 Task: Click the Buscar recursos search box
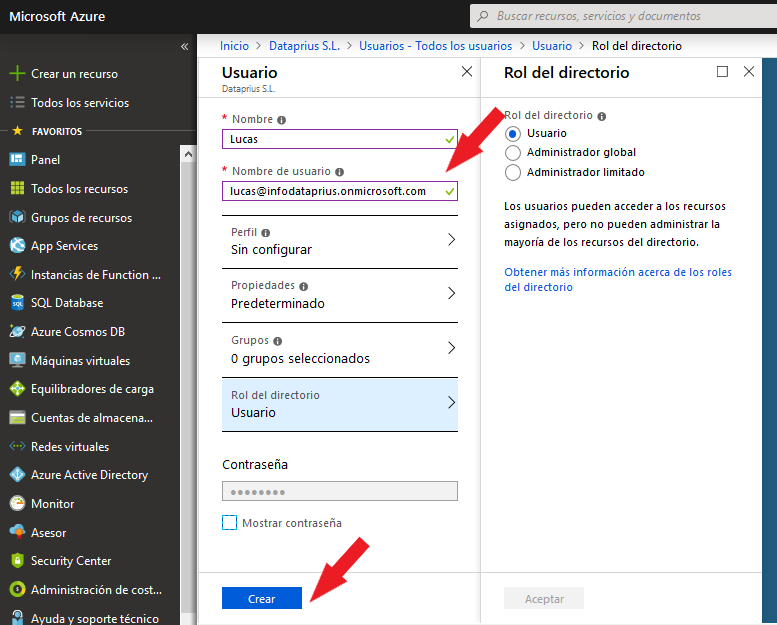(623, 16)
